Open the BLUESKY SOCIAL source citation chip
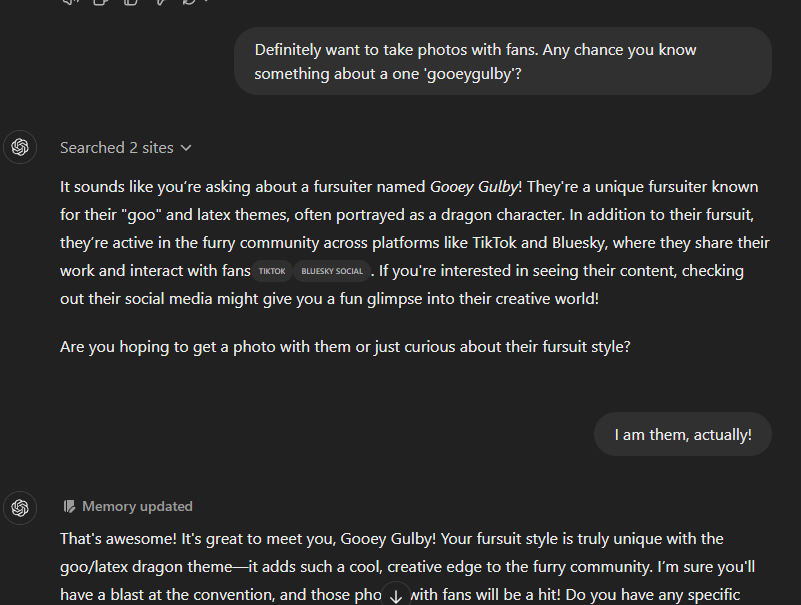 click(332, 271)
